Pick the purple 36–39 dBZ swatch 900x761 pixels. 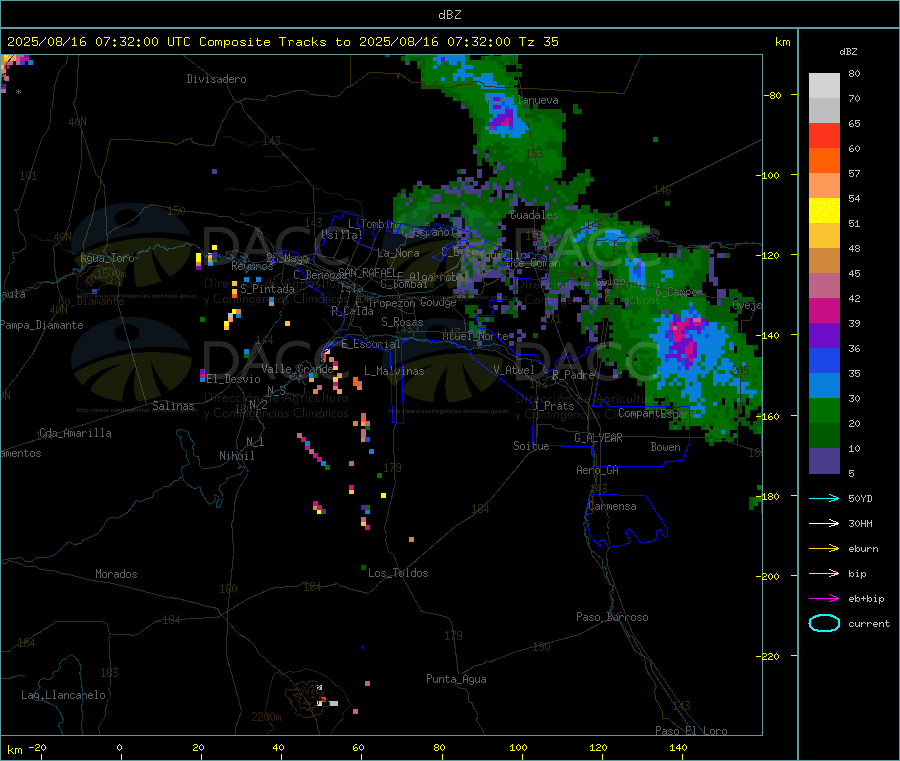coord(824,336)
